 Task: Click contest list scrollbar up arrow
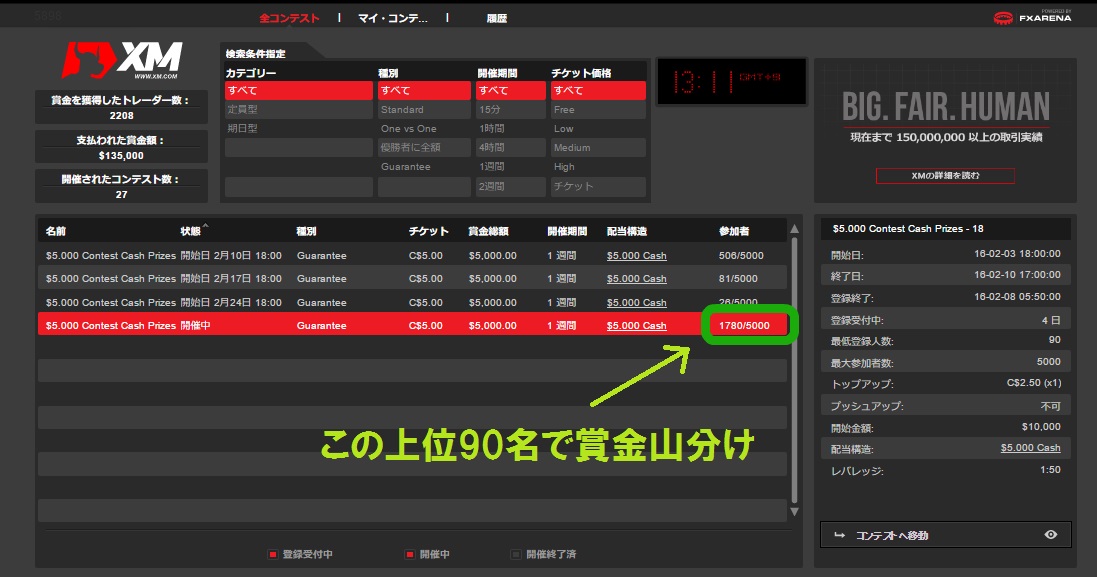pyautogui.click(x=794, y=229)
